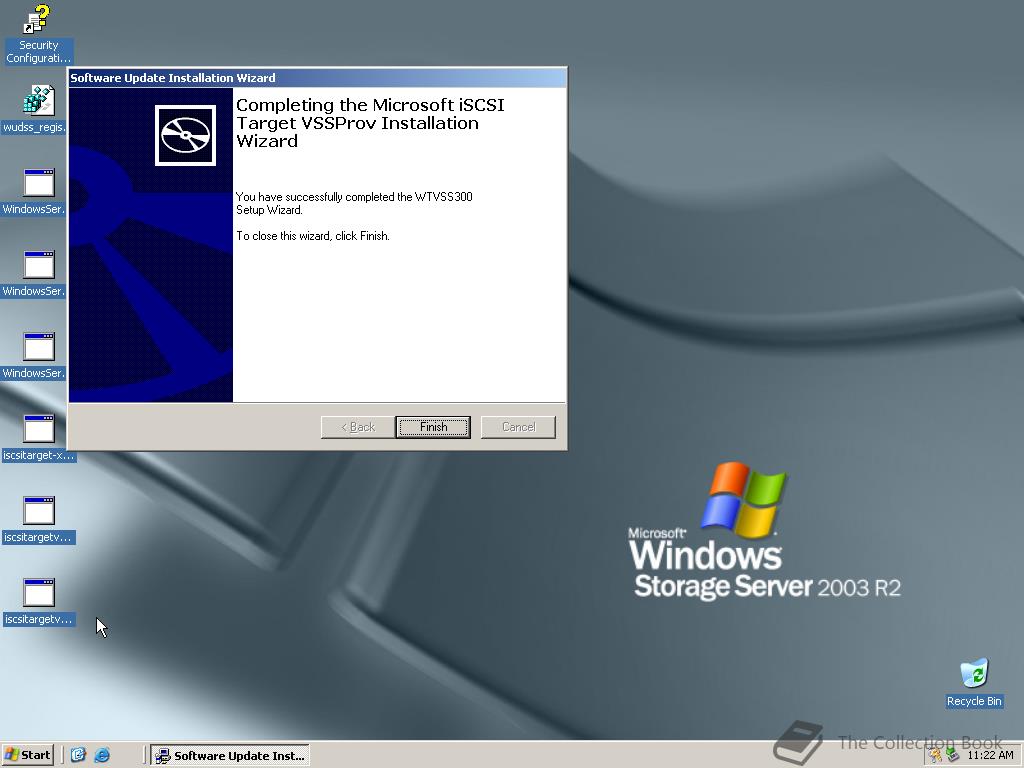Click the greyed-out Back button
The image size is (1024, 768).
[358, 427]
